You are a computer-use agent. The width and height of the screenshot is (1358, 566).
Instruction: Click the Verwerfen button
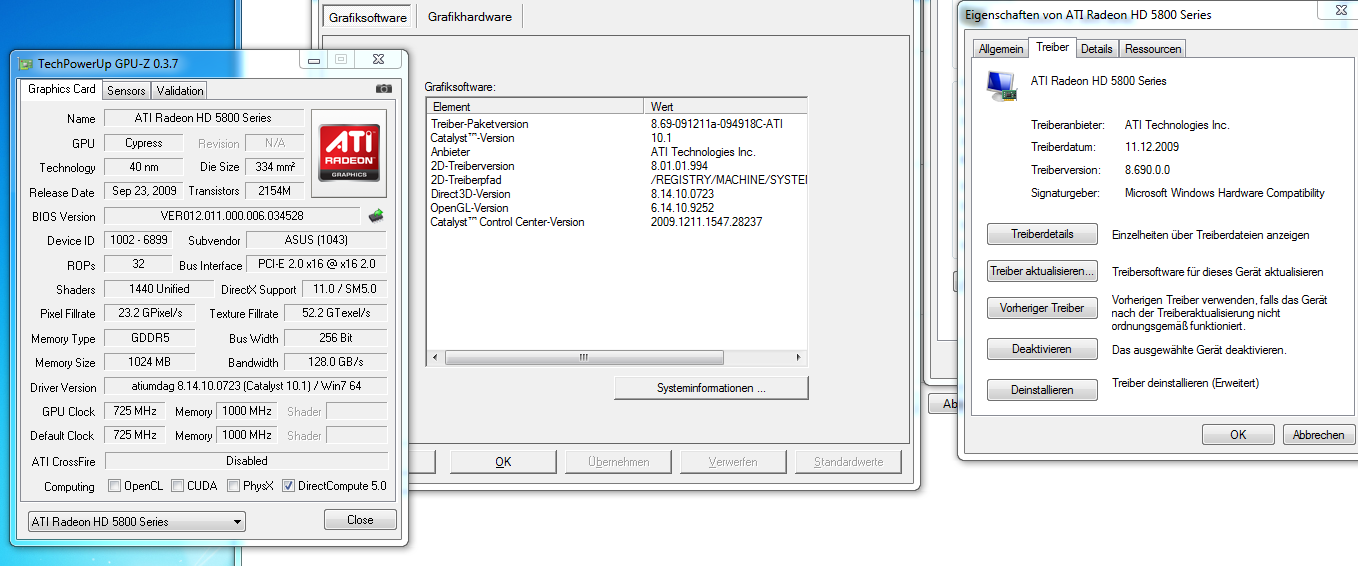click(732, 462)
